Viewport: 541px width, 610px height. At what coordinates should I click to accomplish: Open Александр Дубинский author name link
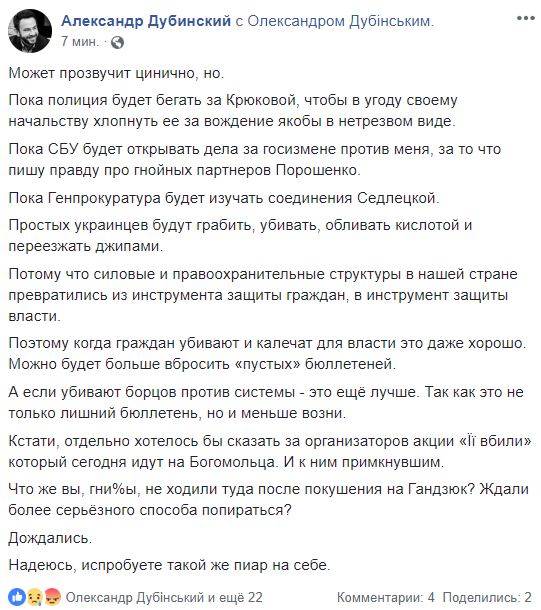146,21
